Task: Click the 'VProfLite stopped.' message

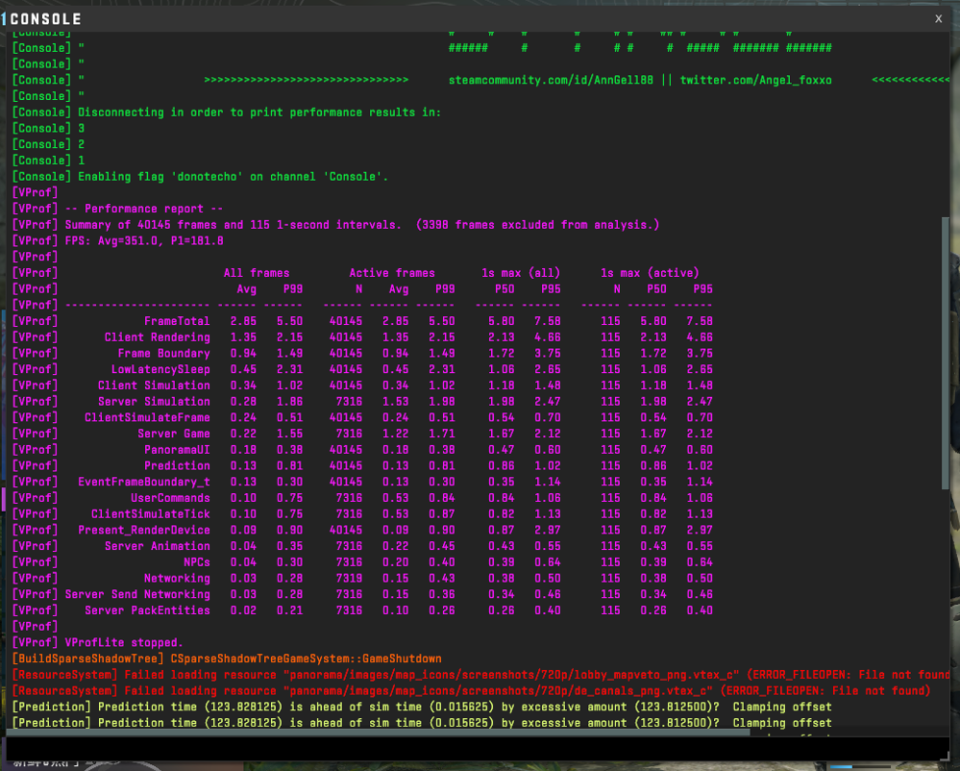Action: click(x=124, y=642)
